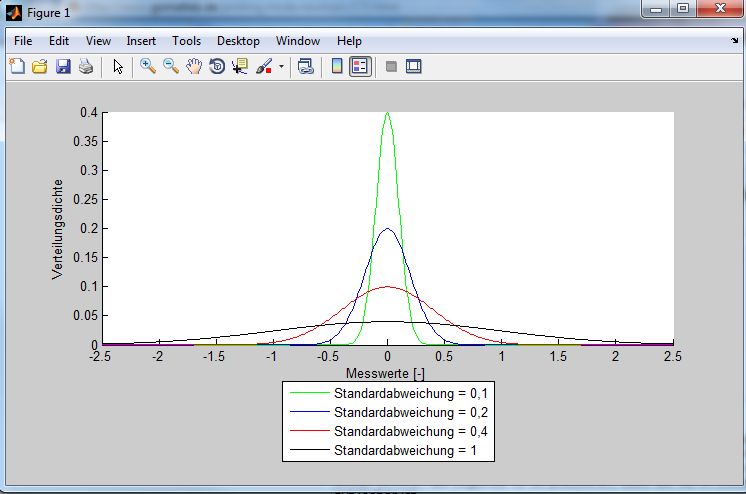Create a new figure

[x=17, y=67]
